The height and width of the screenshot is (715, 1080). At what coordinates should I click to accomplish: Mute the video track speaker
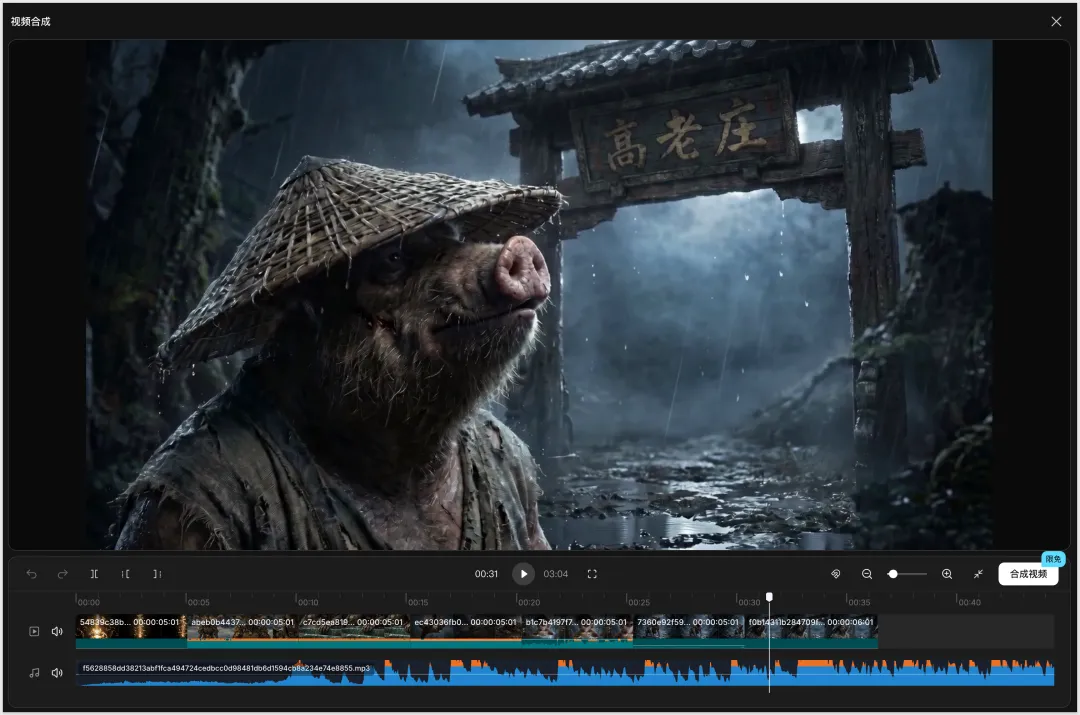point(57,631)
